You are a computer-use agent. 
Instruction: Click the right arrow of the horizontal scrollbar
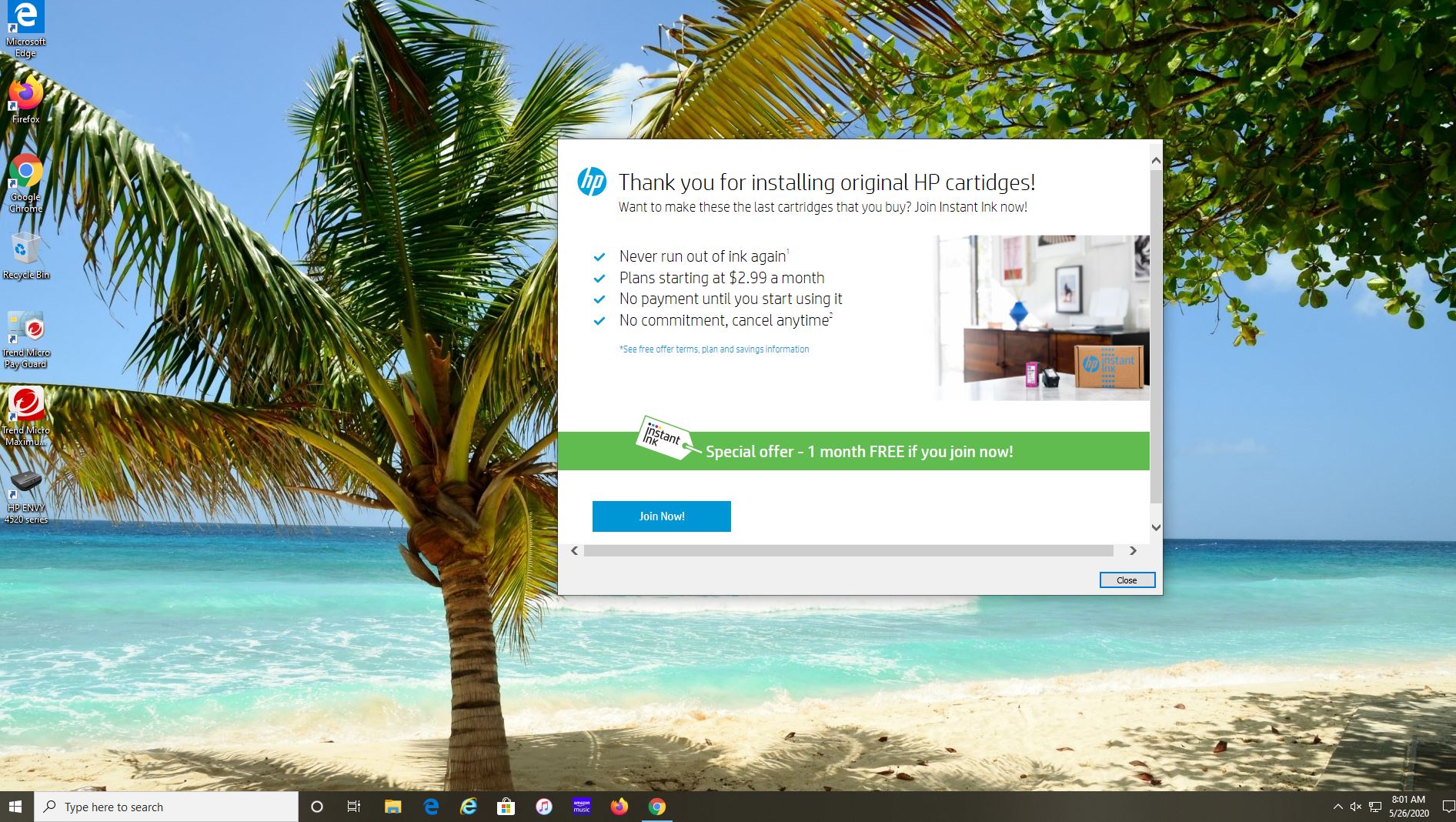[1133, 550]
